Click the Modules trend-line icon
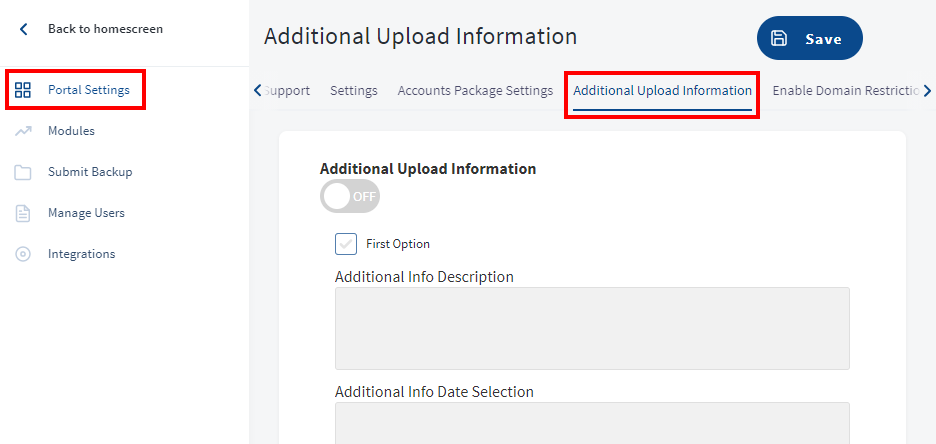 point(23,131)
